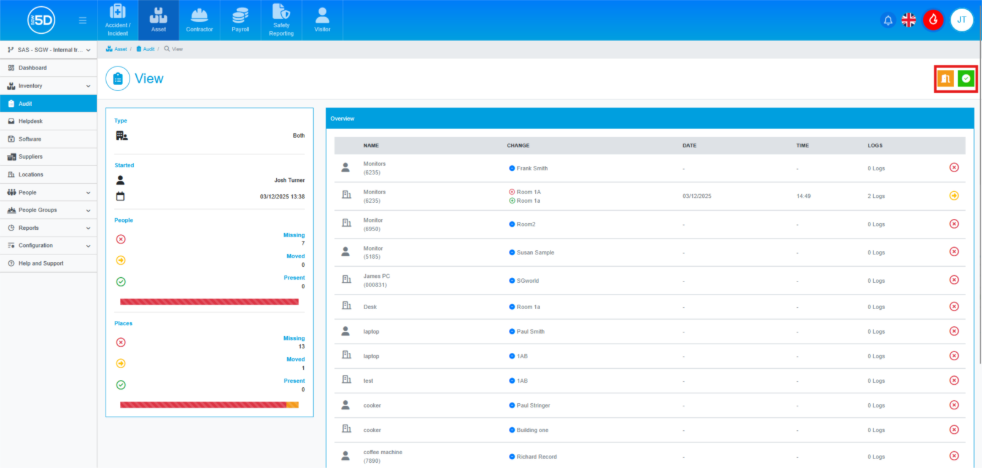Viewport: 982px width, 468px height.
Task: Open the Payroll module
Action: coord(240,20)
